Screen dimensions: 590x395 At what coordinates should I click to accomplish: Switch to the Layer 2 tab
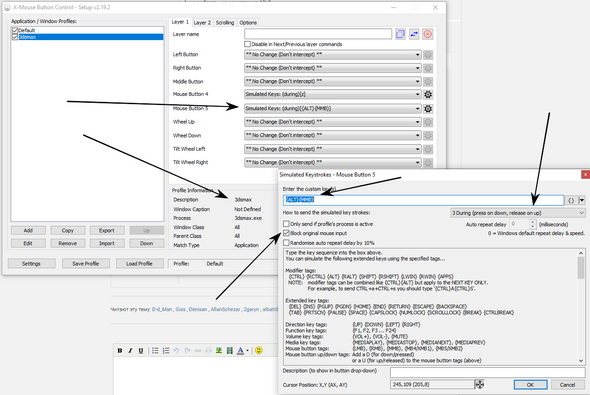click(202, 23)
